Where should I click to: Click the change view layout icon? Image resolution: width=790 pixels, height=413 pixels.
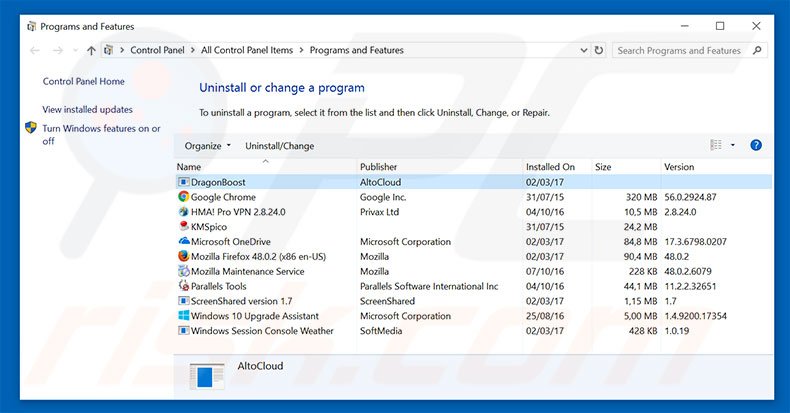716,145
